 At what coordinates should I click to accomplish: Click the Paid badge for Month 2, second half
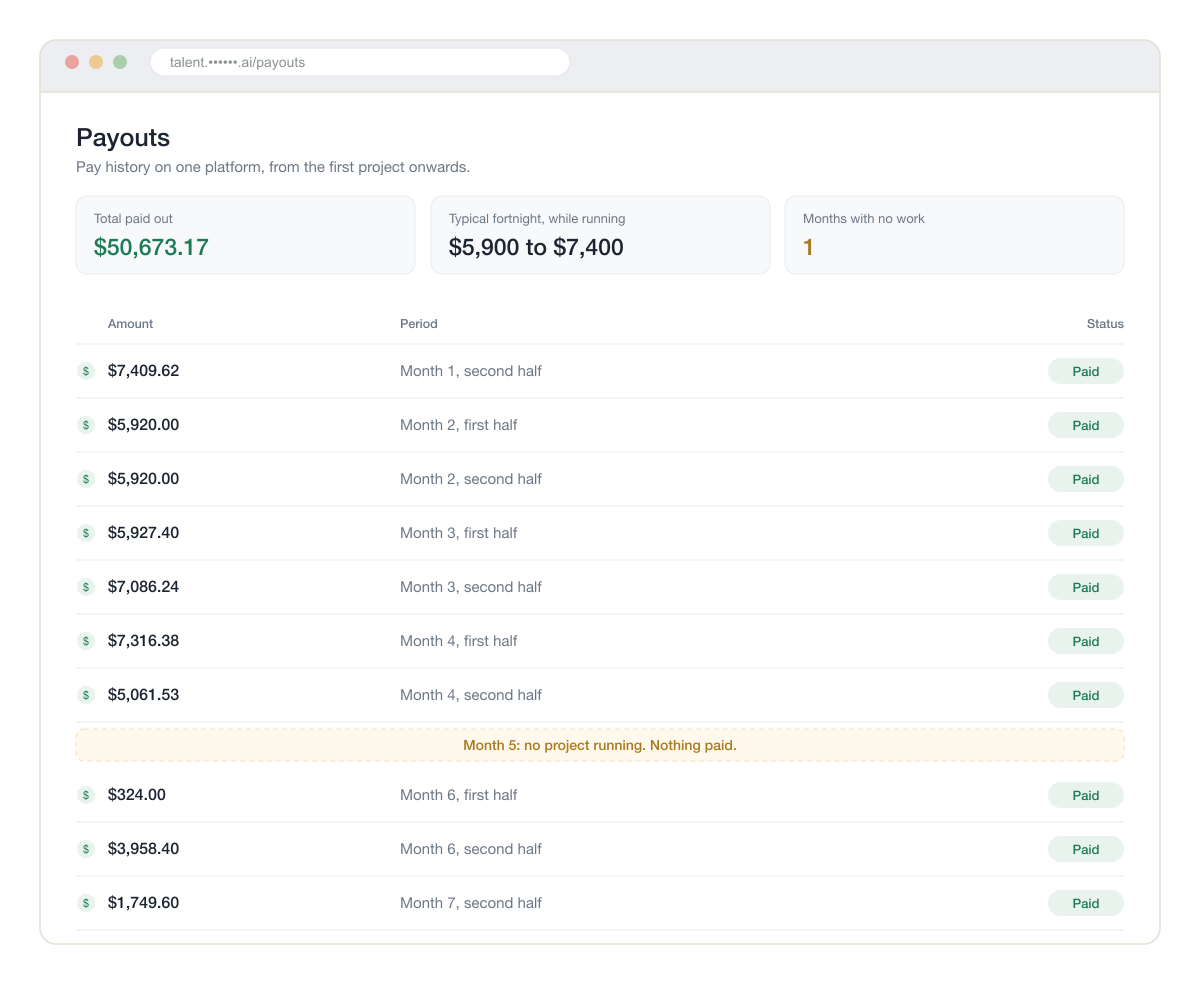(1086, 479)
